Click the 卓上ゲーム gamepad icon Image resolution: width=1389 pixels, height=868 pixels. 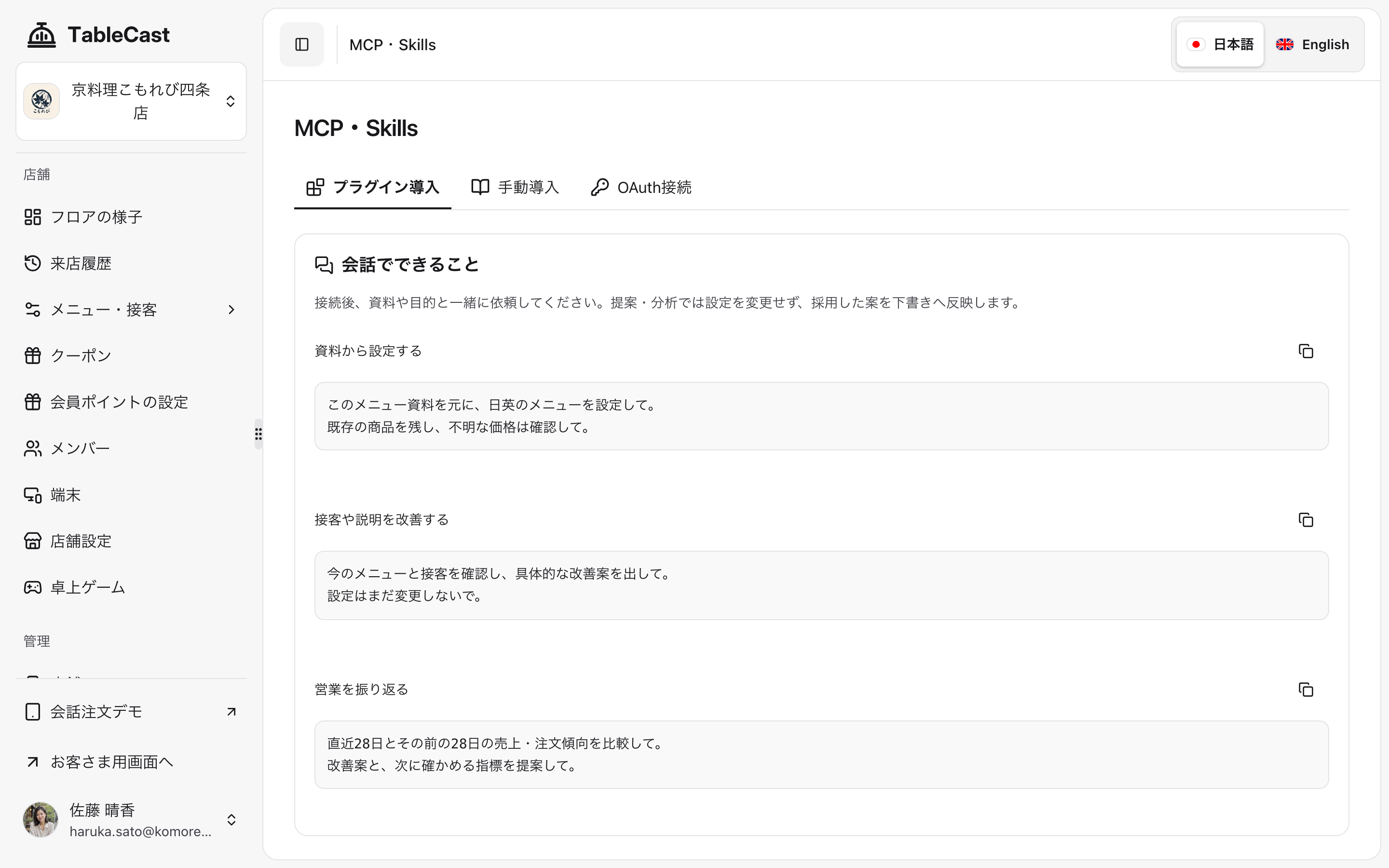[x=33, y=587]
